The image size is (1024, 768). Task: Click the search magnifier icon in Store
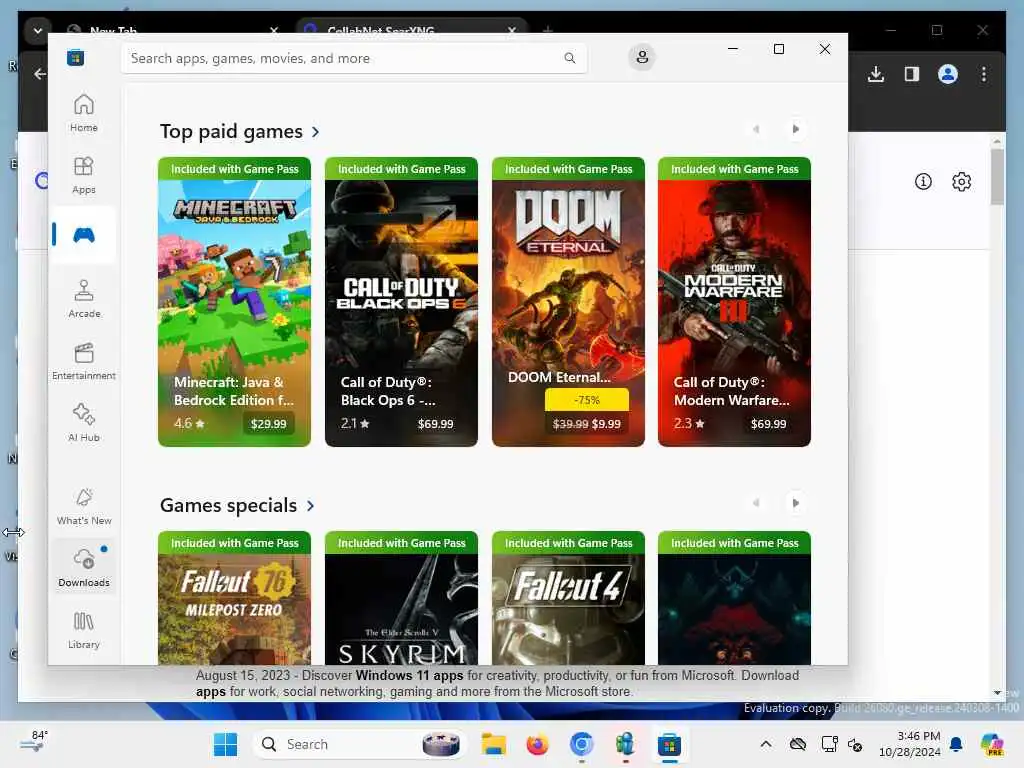click(569, 58)
